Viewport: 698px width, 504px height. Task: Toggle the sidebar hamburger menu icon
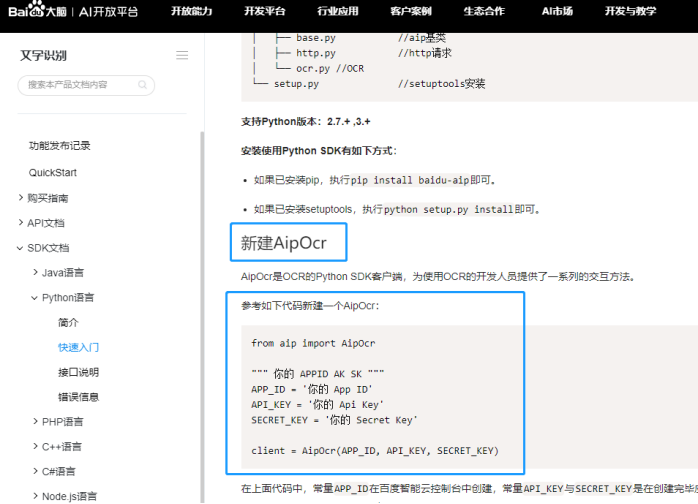tap(182, 55)
